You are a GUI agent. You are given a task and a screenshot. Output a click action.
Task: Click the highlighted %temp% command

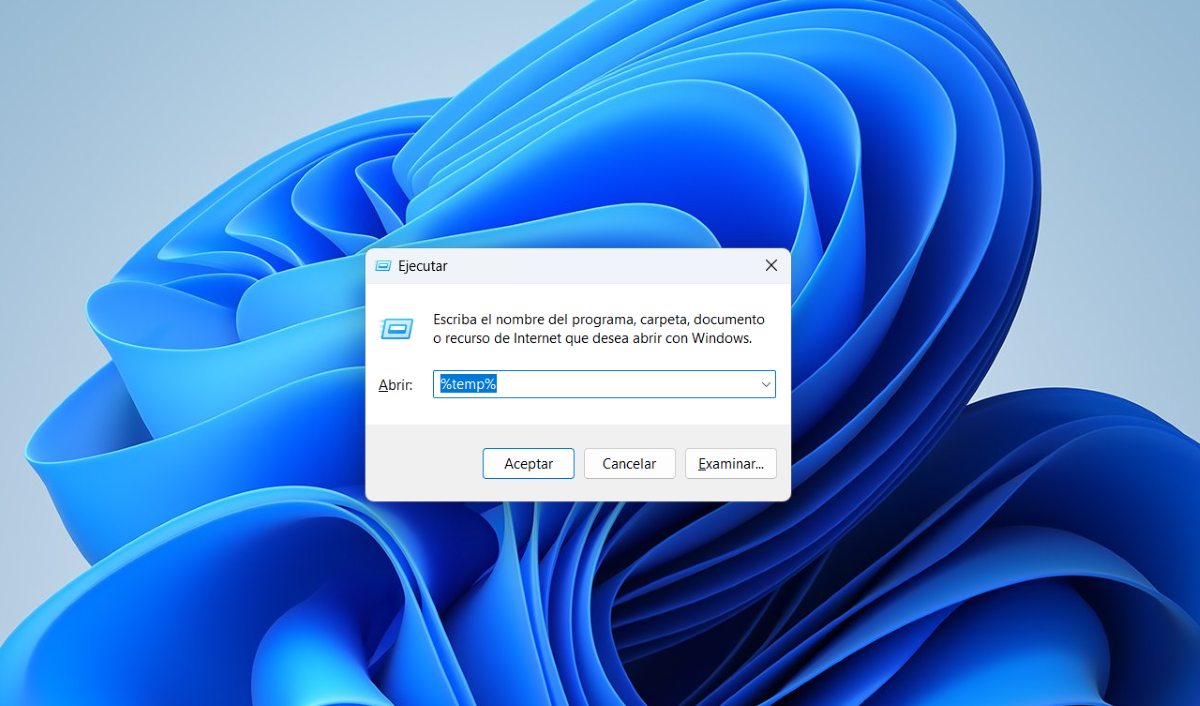(466, 383)
